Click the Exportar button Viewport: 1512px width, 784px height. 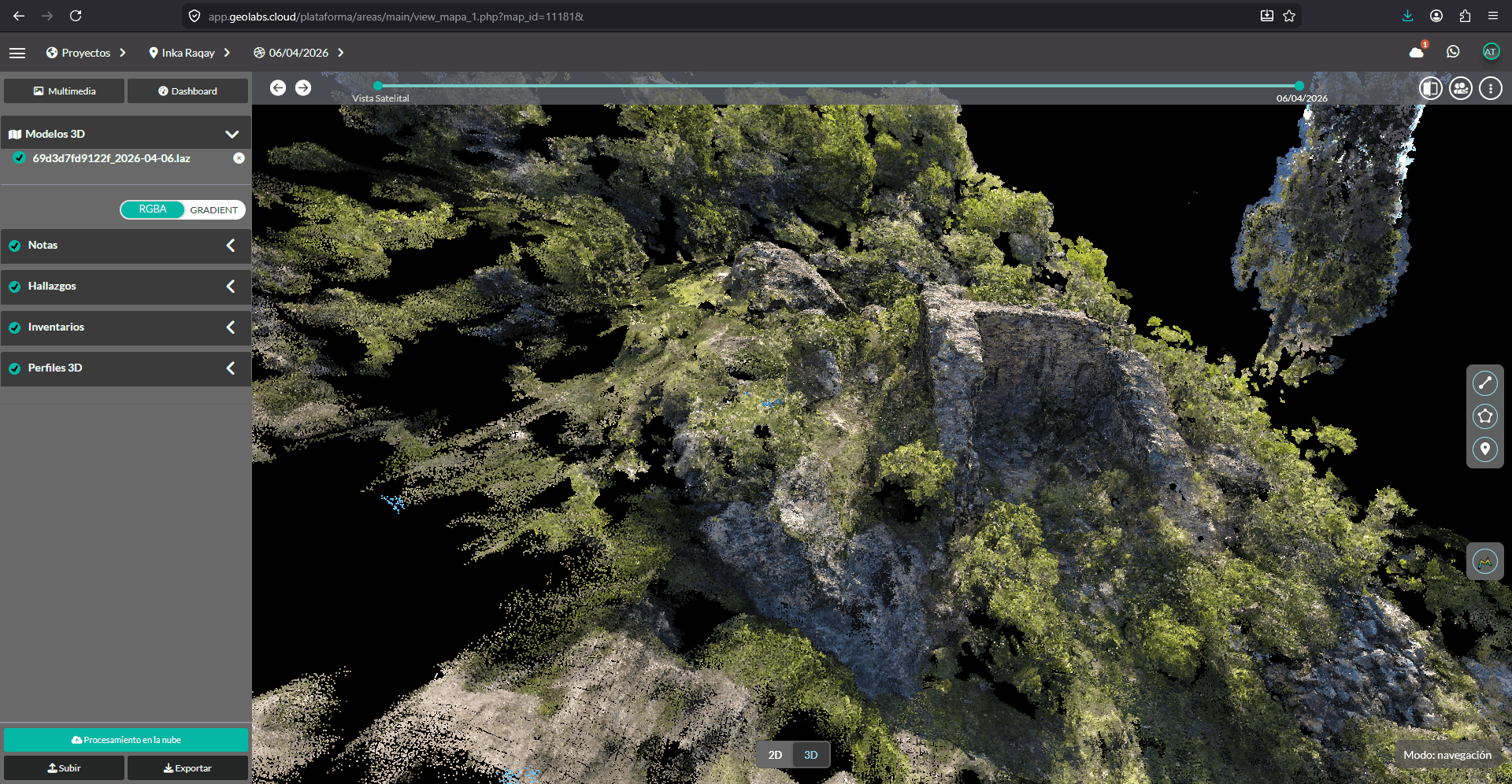[x=187, y=768]
